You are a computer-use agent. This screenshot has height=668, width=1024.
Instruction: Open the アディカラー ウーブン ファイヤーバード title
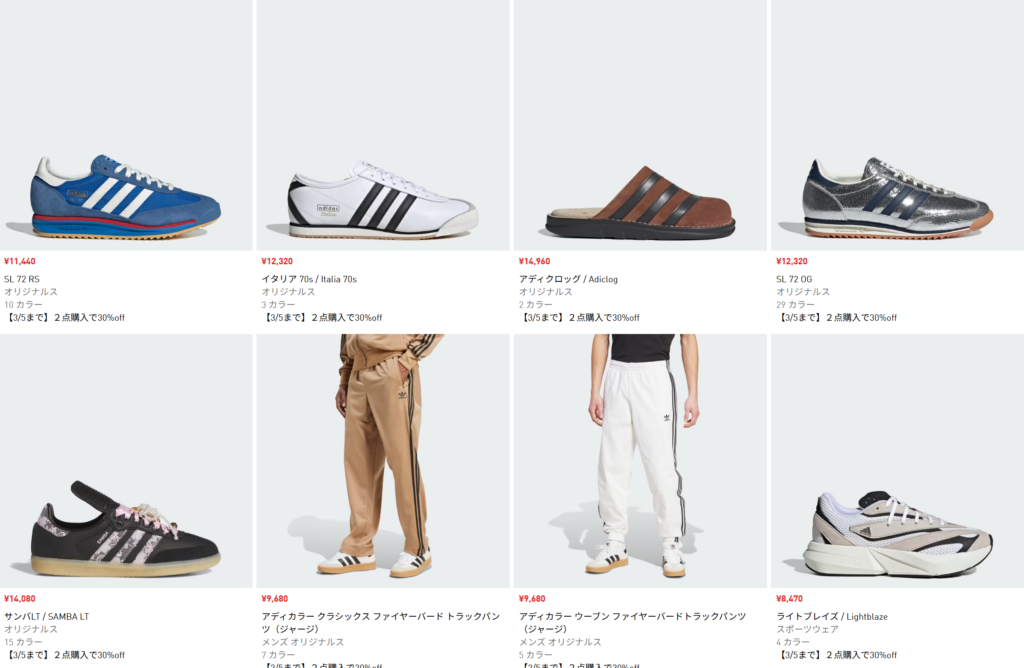[x=632, y=616]
